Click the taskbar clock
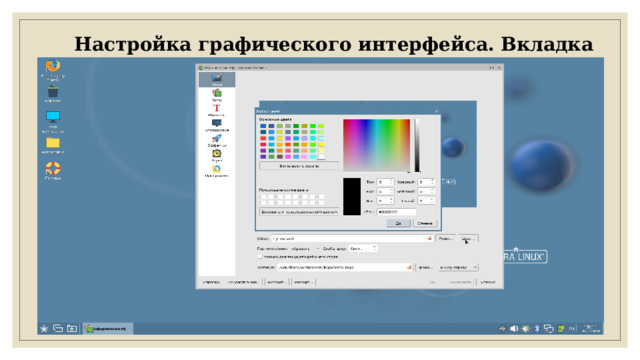Screen dimensions: 640x360 (591, 329)
